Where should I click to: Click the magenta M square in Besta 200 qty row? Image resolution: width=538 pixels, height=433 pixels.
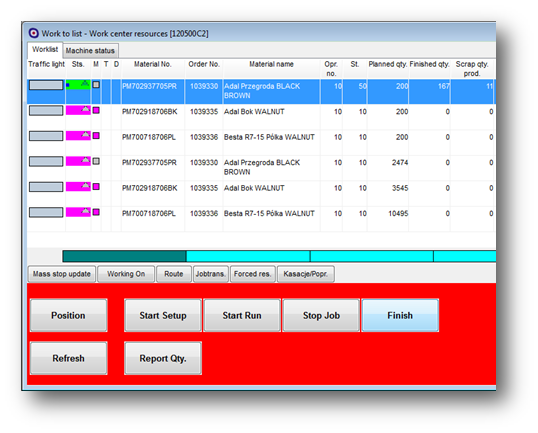tap(96, 136)
